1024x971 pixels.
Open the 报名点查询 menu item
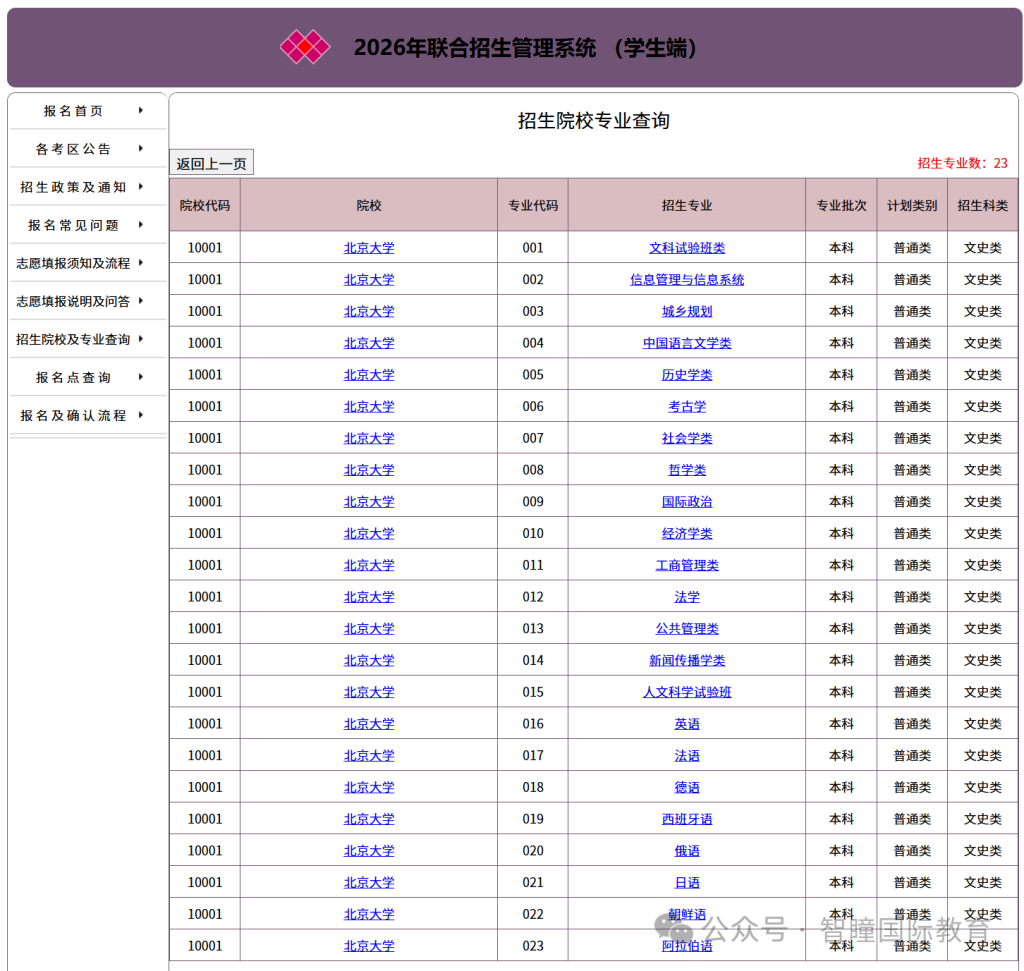(x=73, y=377)
